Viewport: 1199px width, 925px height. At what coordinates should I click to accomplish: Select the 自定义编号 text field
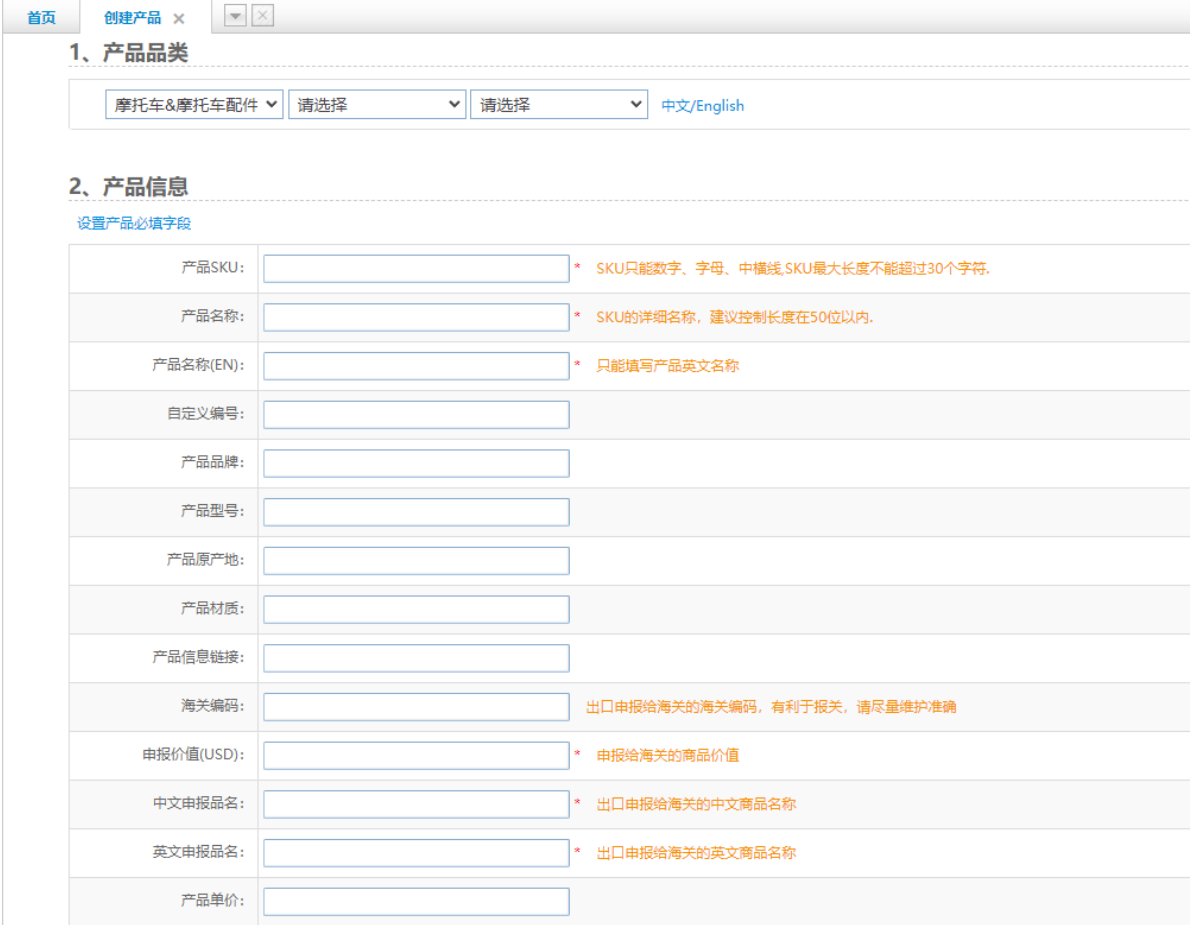pos(416,415)
